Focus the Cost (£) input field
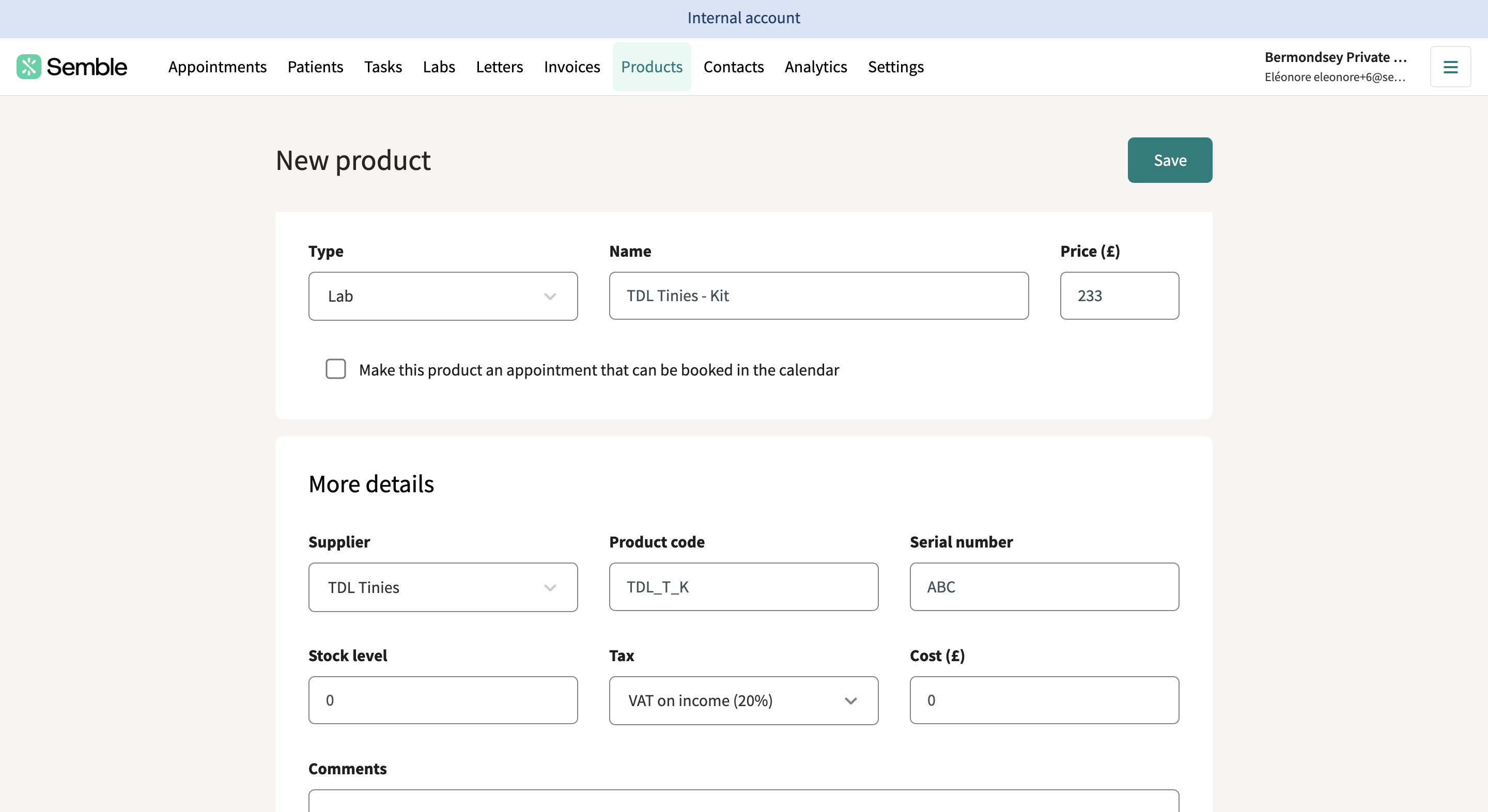1488x812 pixels. (1044, 700)
